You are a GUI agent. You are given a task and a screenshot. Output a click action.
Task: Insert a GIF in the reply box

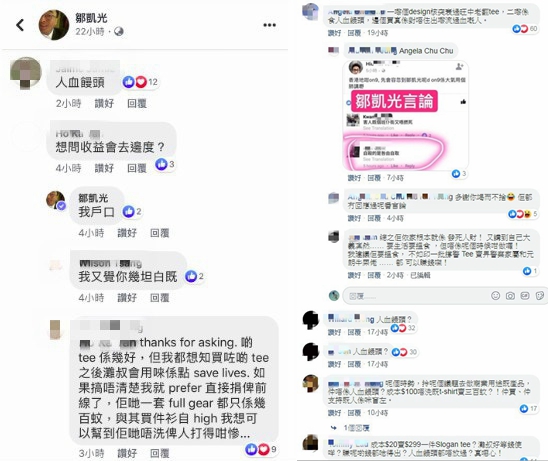point(525,296)
